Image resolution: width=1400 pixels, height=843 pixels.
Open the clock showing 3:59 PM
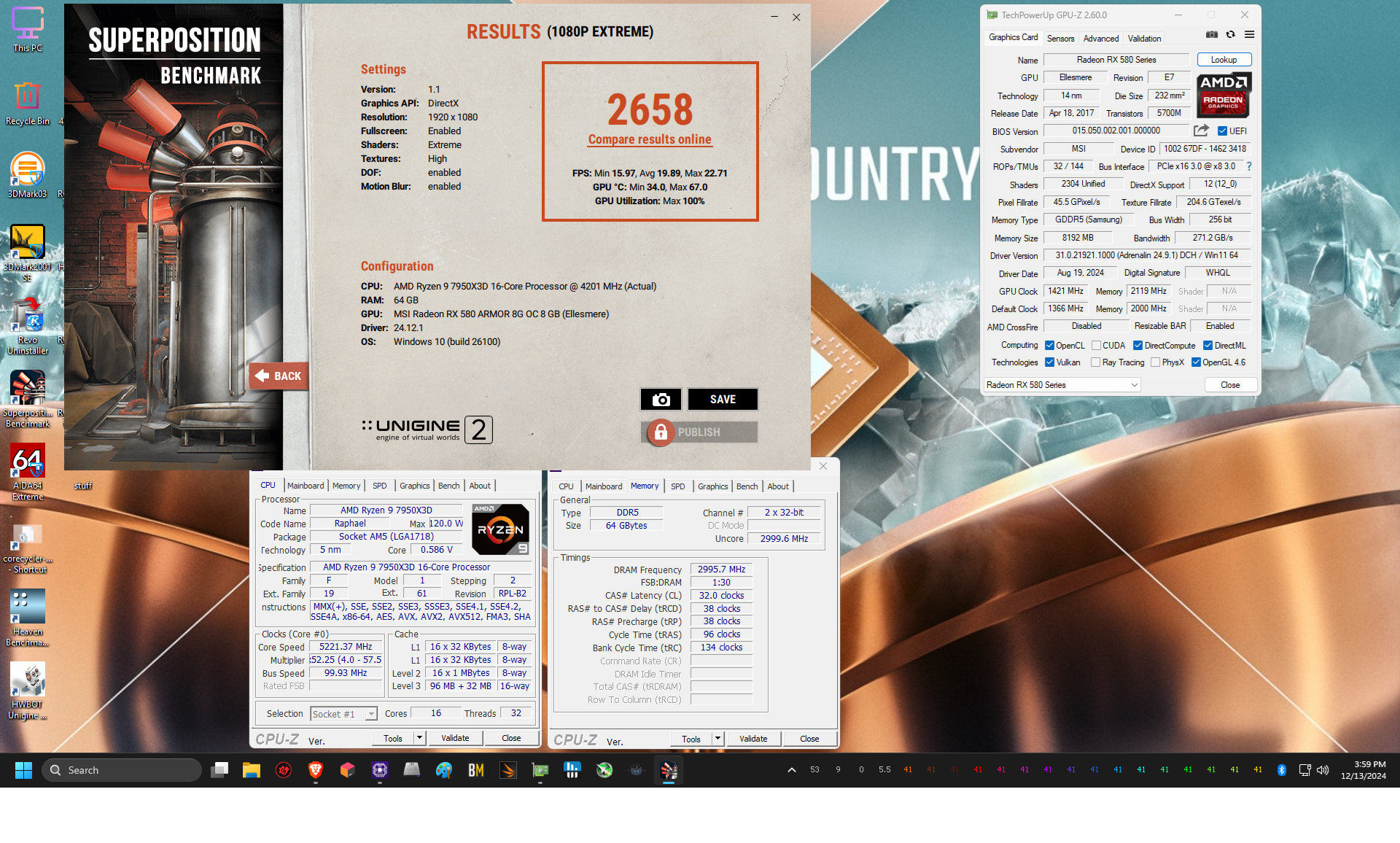click(1364, 770)
